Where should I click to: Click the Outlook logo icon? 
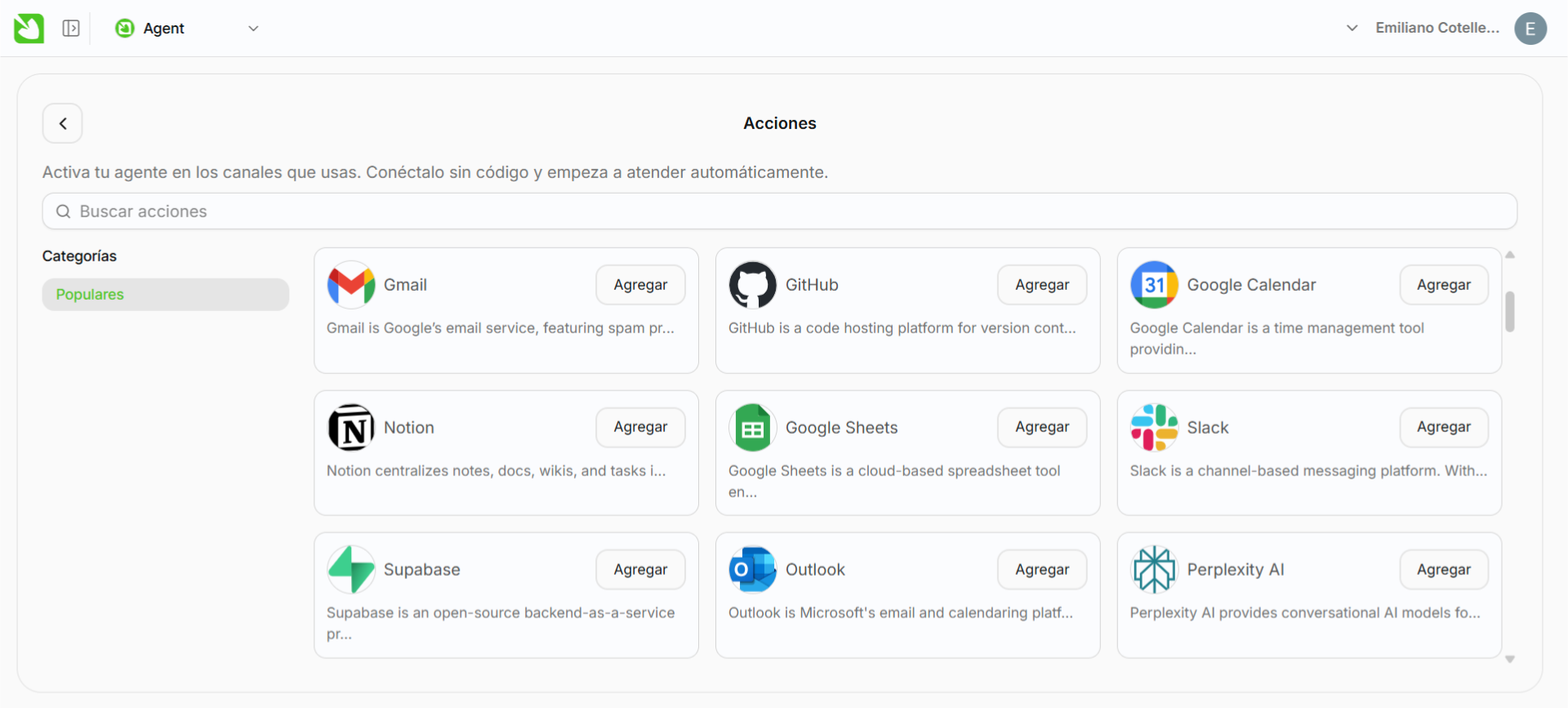(752, 570)
